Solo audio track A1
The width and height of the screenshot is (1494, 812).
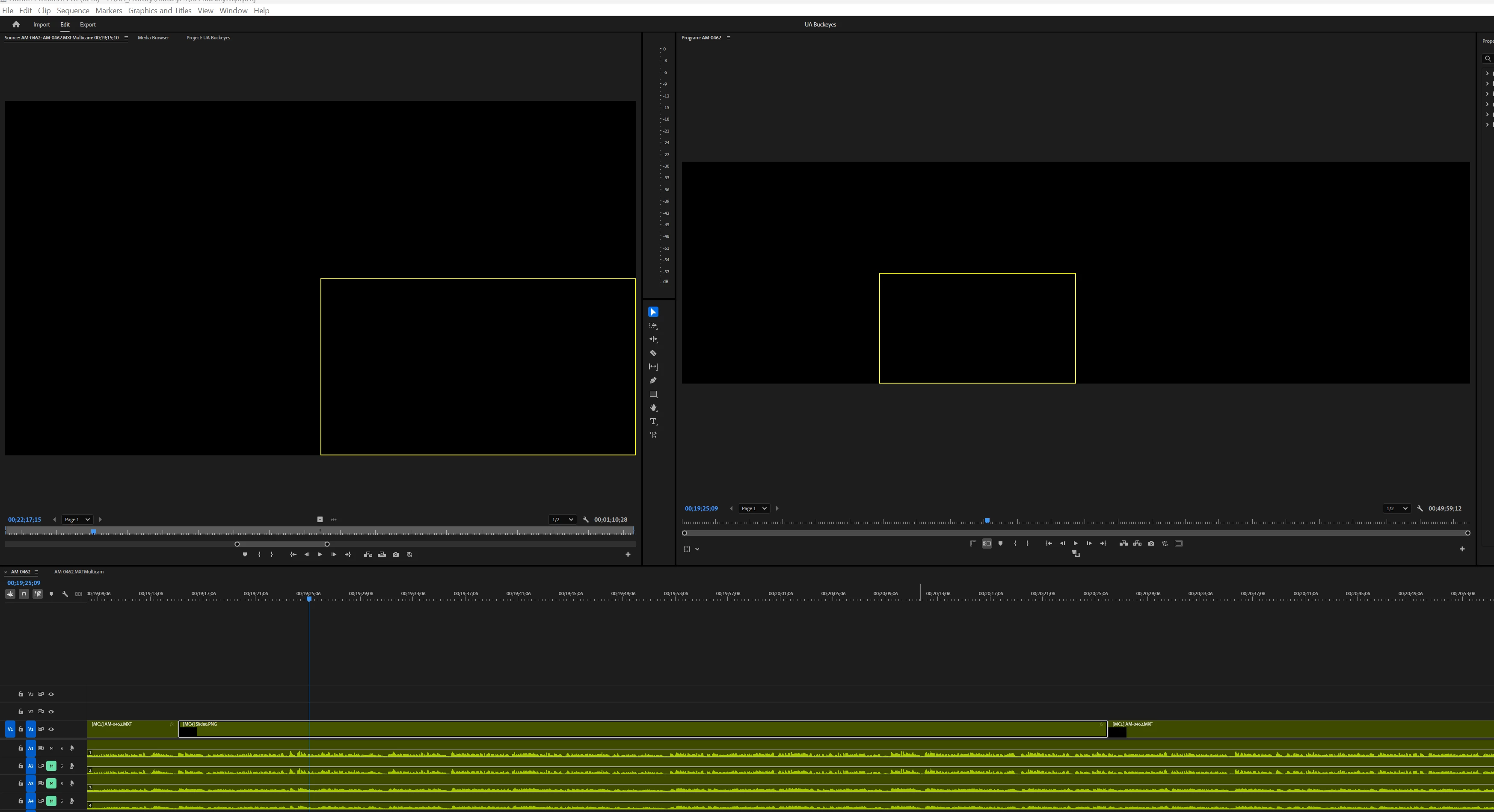tap(62, 749)
